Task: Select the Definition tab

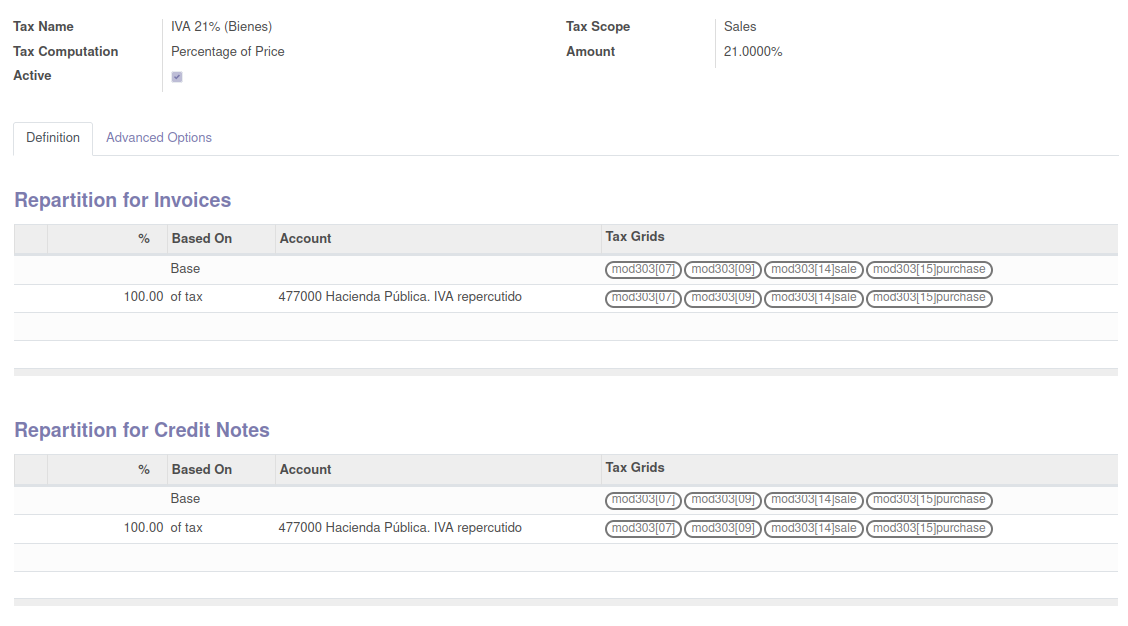Action: [53, 138]
